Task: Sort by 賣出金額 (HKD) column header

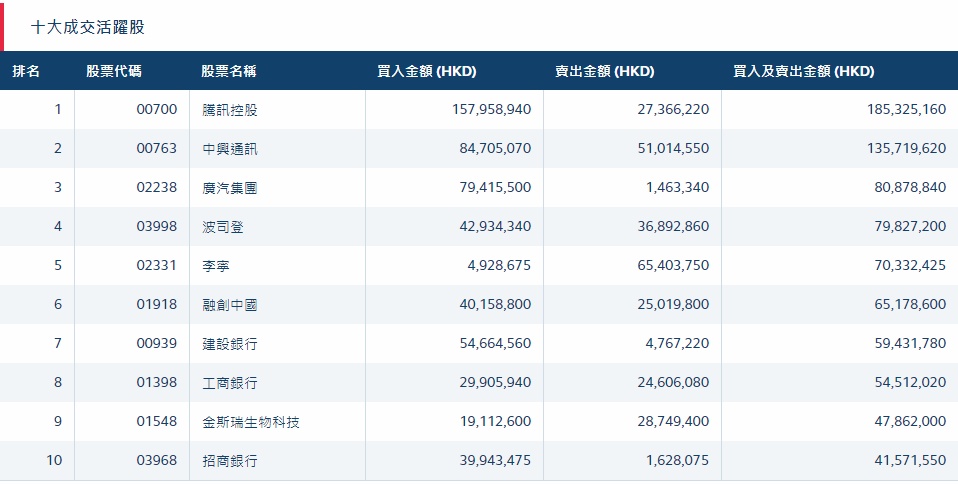Action: coord(604,71)
